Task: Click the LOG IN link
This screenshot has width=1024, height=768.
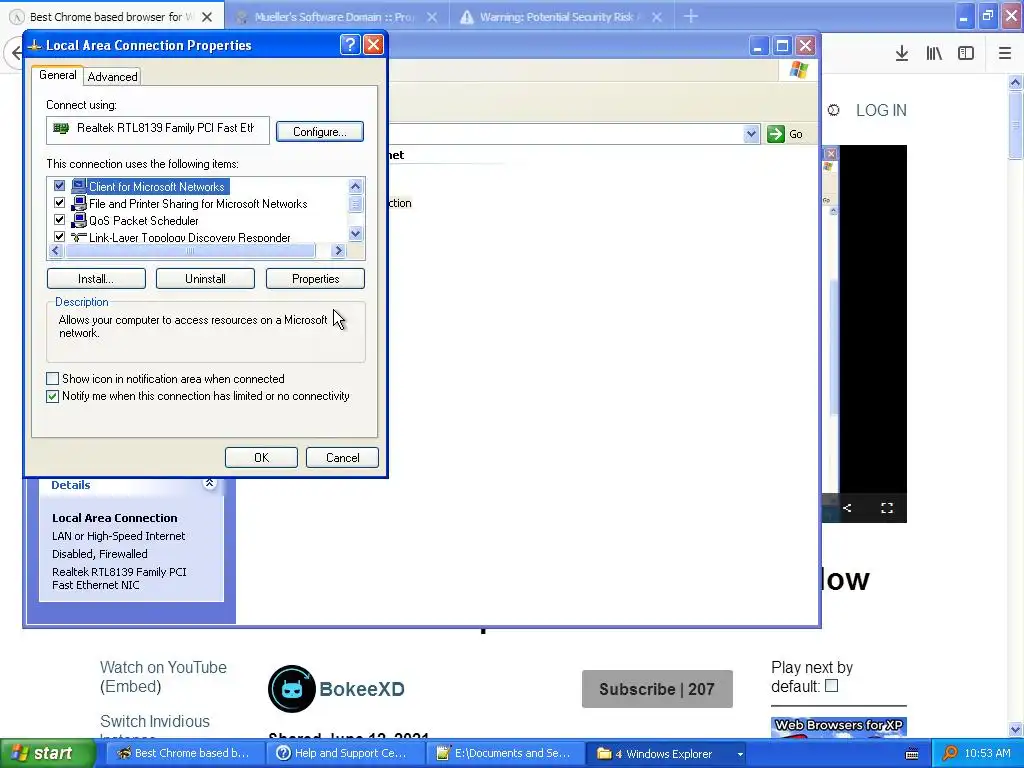Action: point(881,110)
